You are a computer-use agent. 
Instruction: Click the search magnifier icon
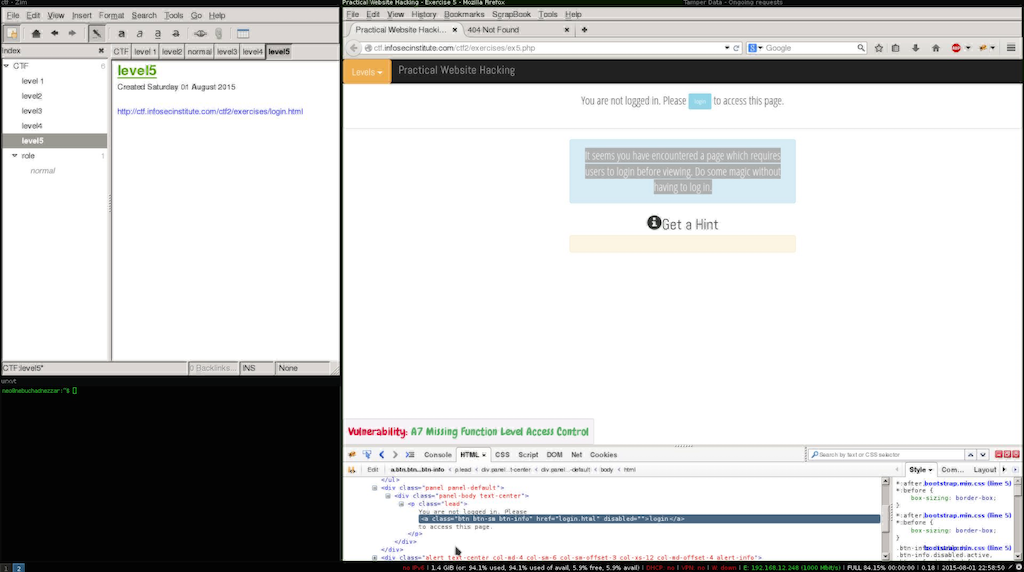[861, 48]
